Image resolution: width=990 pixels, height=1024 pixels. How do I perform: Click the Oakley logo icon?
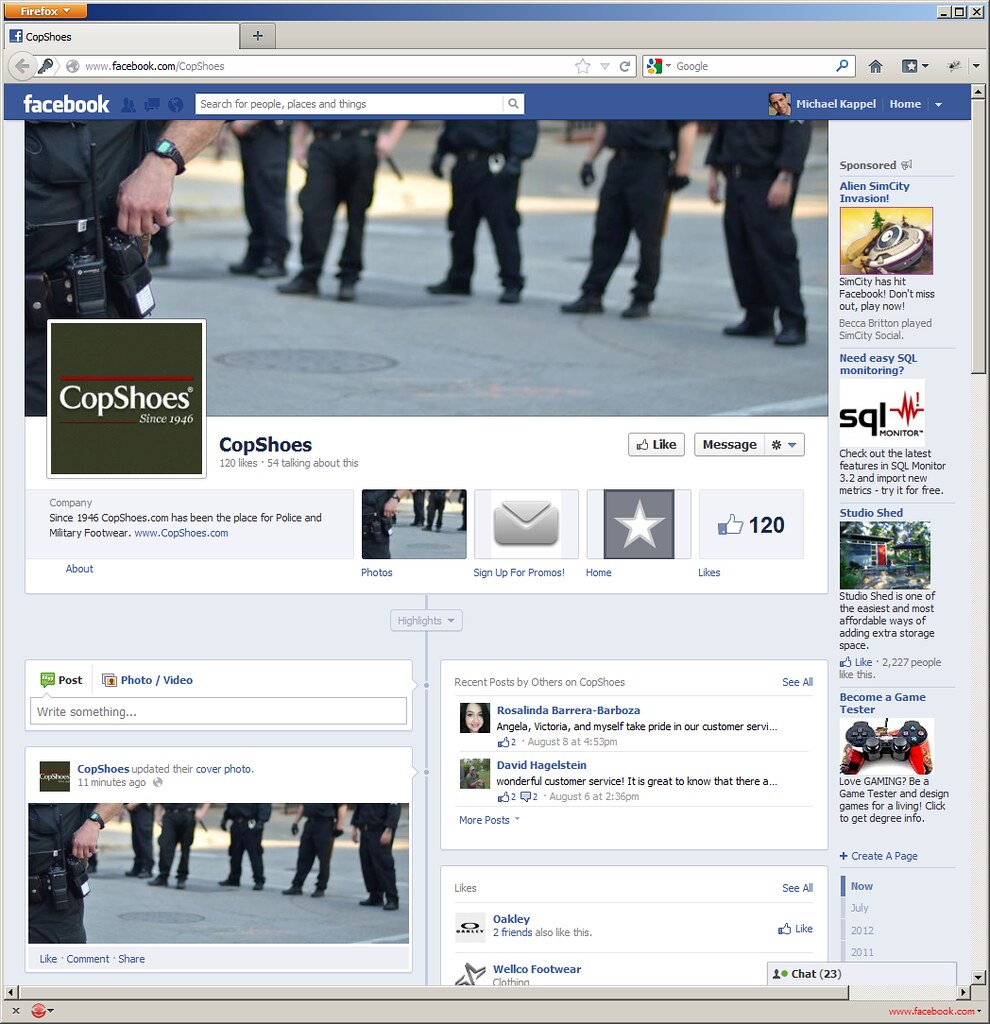(470, 927)
